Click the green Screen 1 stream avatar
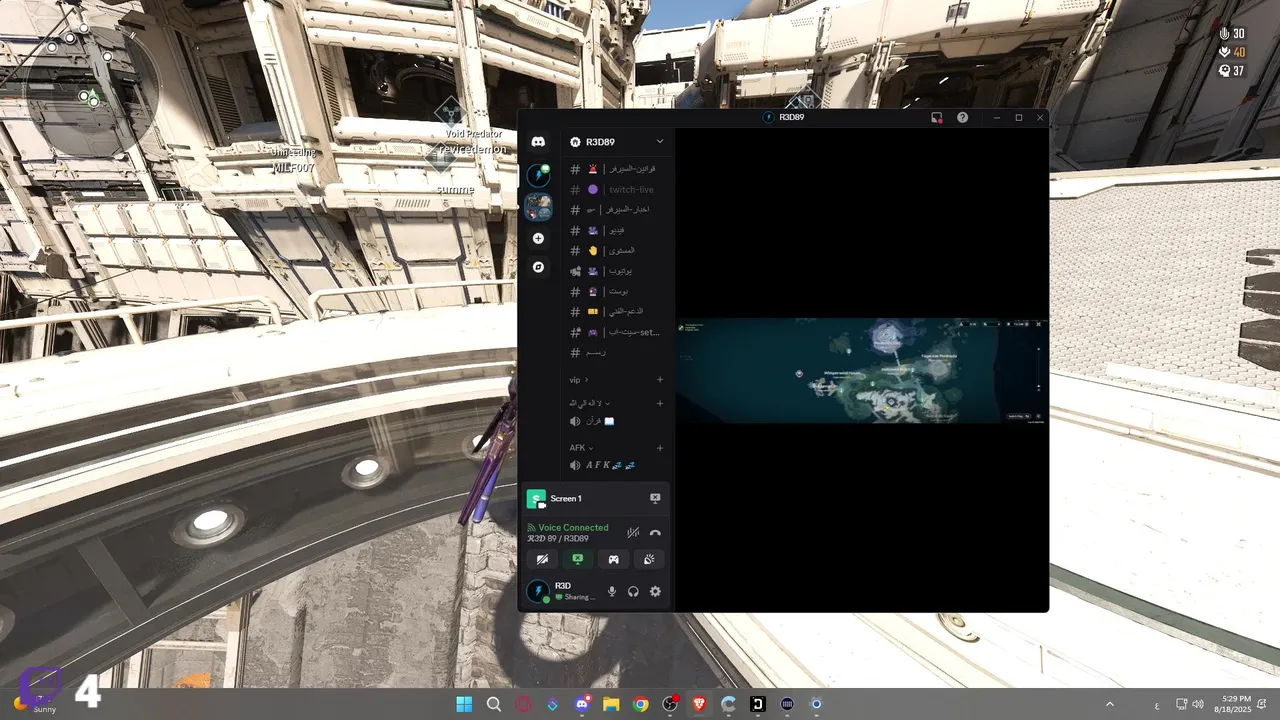1280x720 pixels. [x=536, y=498]
